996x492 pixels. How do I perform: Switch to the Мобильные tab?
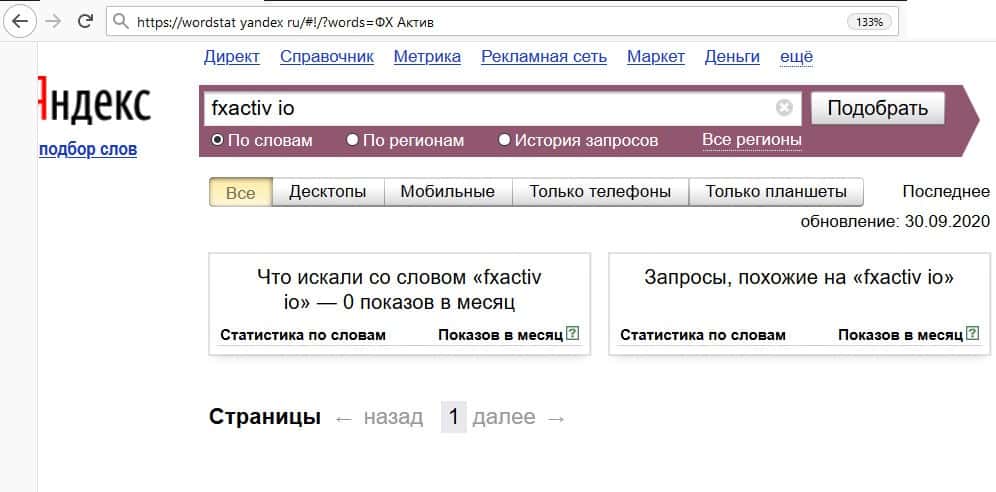click(448, 192)
